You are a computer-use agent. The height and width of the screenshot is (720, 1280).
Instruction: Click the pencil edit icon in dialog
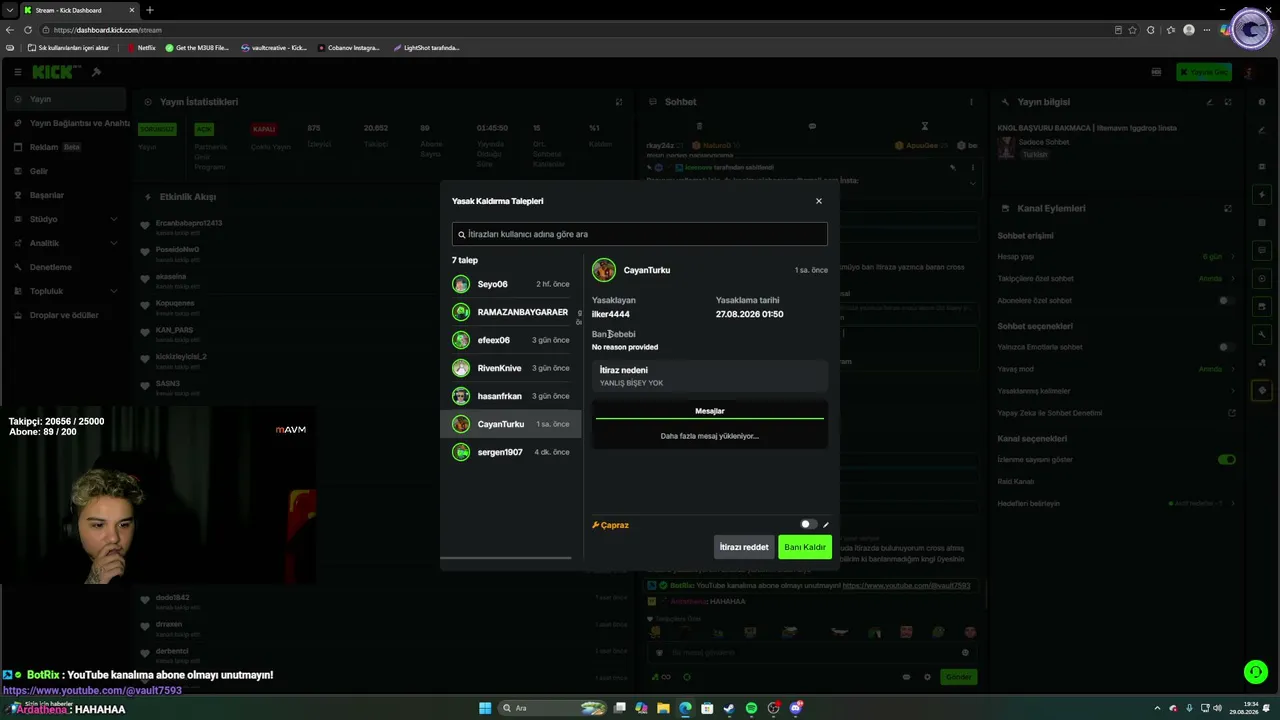[826, 525]
